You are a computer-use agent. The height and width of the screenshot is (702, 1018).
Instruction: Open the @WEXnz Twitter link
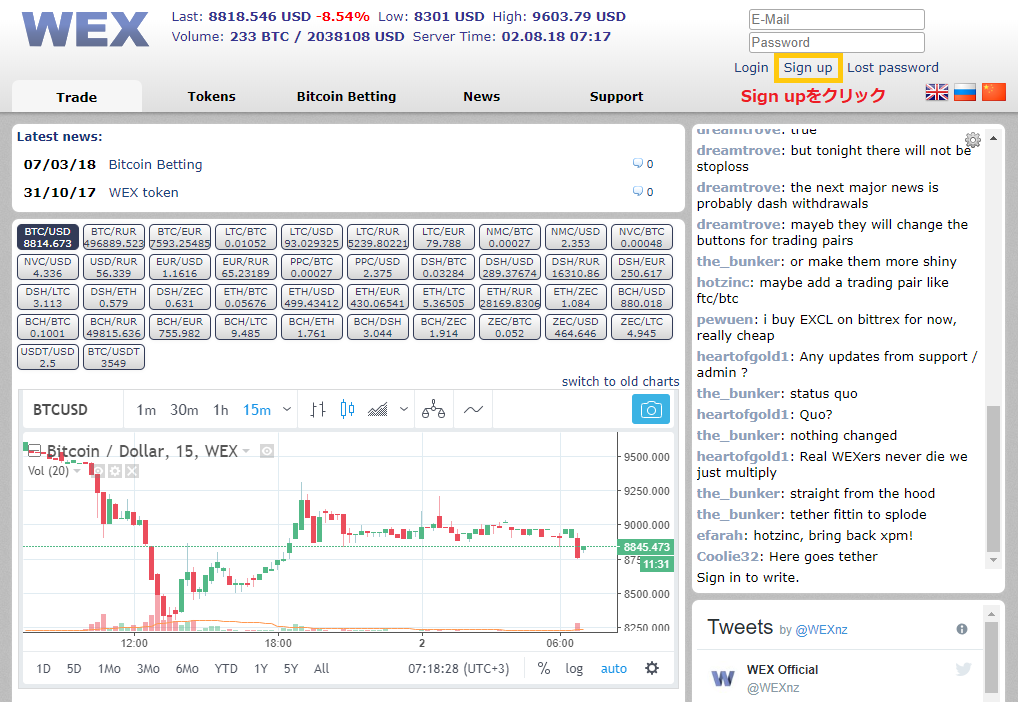coord(821,629)
